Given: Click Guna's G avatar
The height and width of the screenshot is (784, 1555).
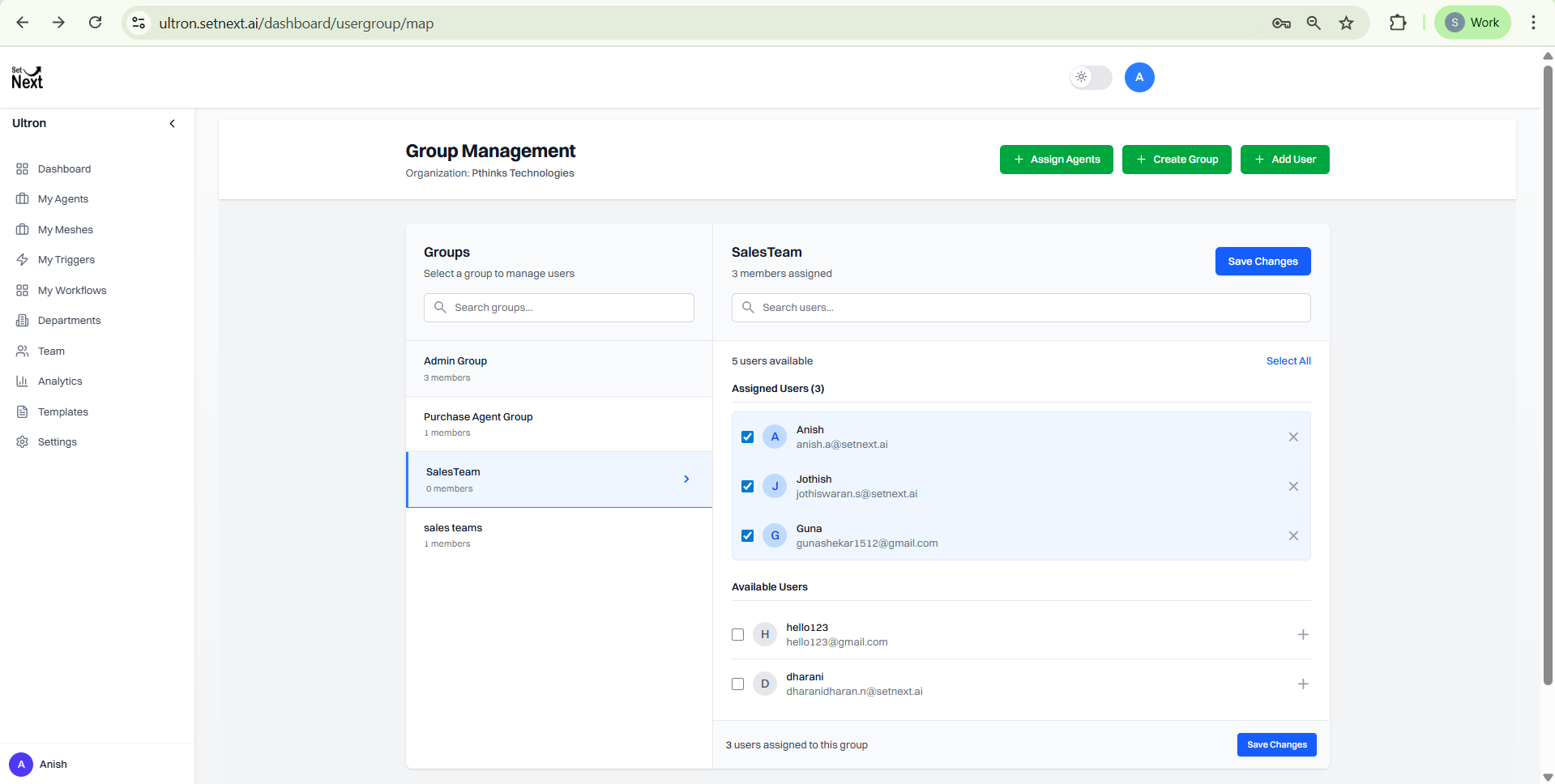Looking at the screenshot, I should click(775, 536).
